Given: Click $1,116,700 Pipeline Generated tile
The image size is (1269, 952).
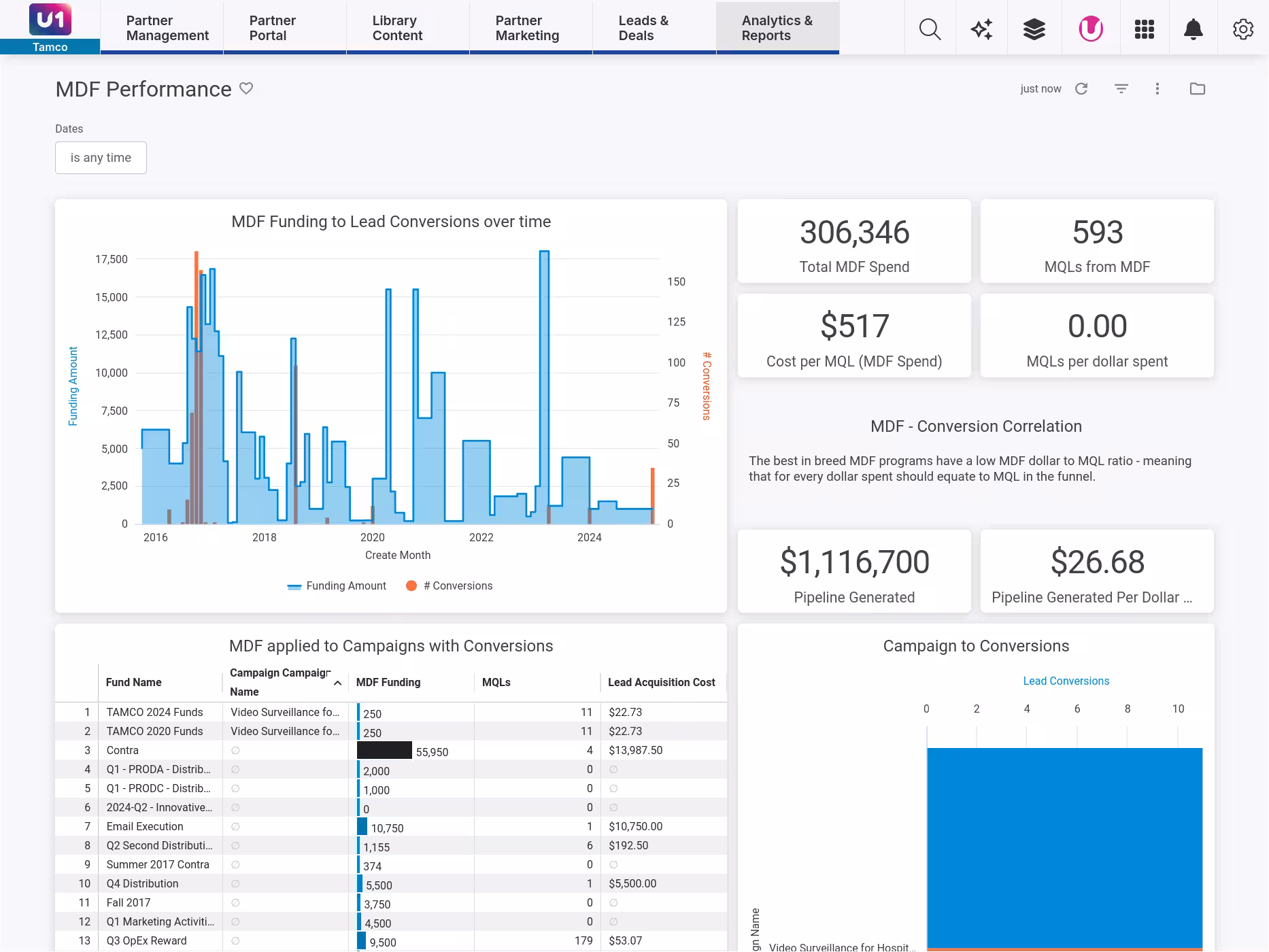Looking at the screenshot, I should [x=854, y=571].
